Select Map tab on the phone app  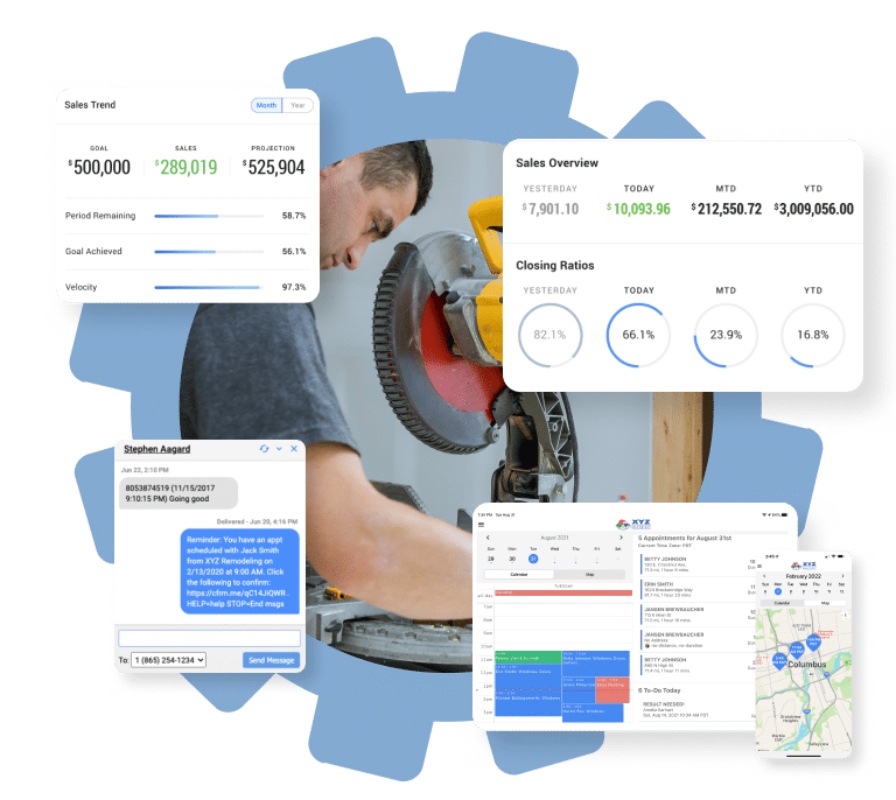(x=825, y=603)
